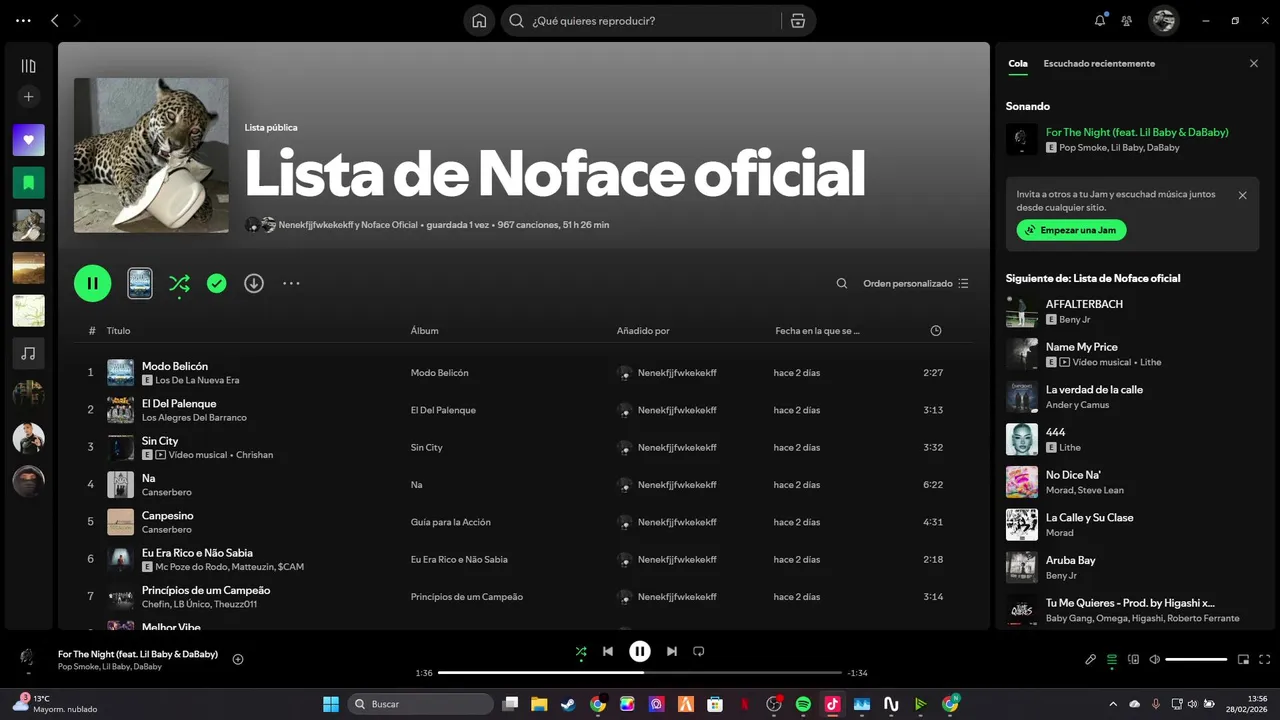Image resolution: width=1280 pixels, height=720 pixels.
Task: Open the playlist preview thumbnail button
Action: pos(140,283)
